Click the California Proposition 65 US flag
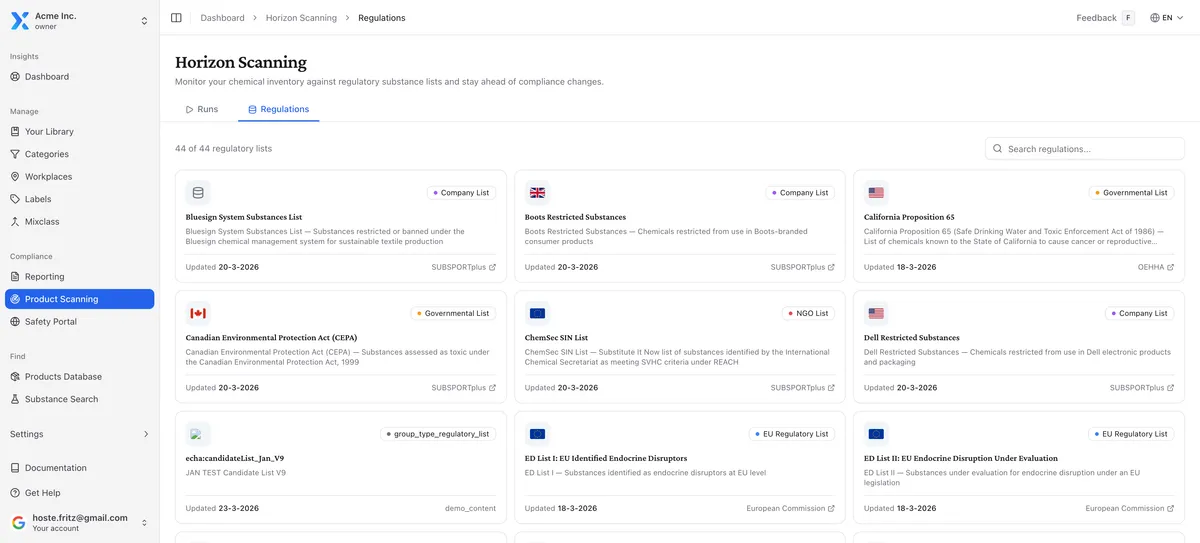The image size is (1200, 543). click(876, 193)
